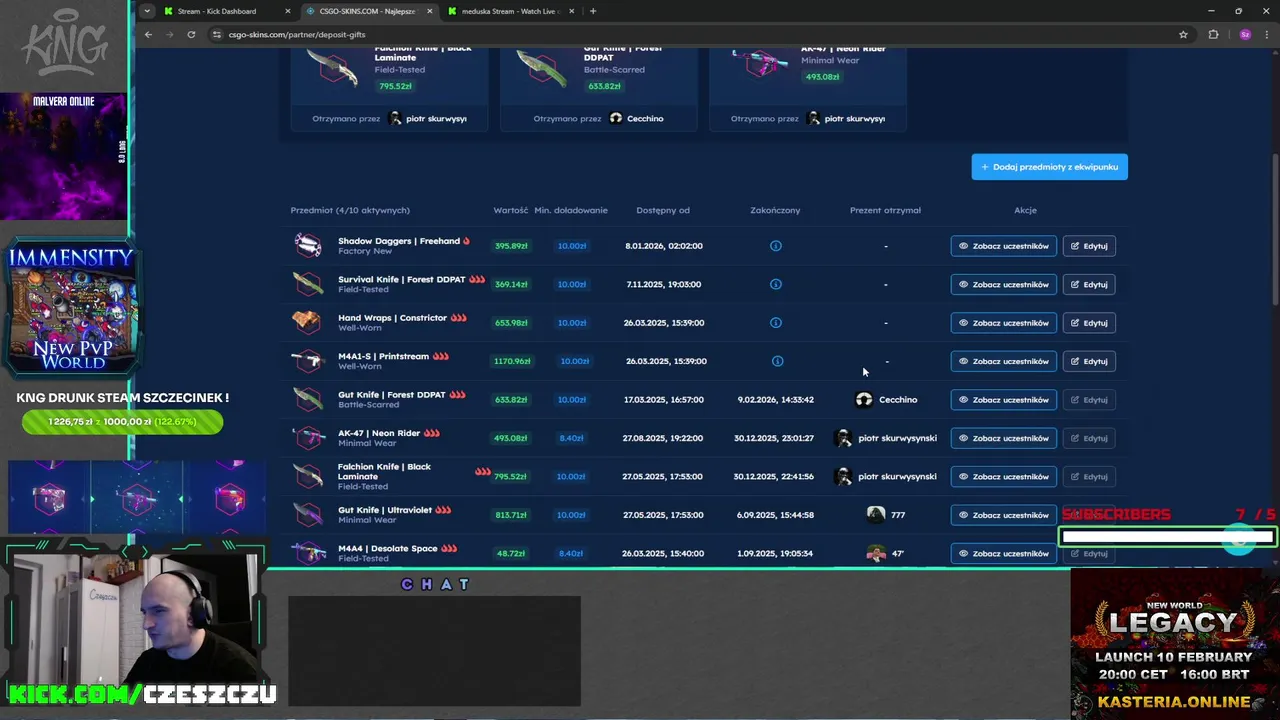Image resolution: width=1280 pixels, height=720 pixels.
Task: Click the 777 winner avatar
Action: [x=876, y=515]
